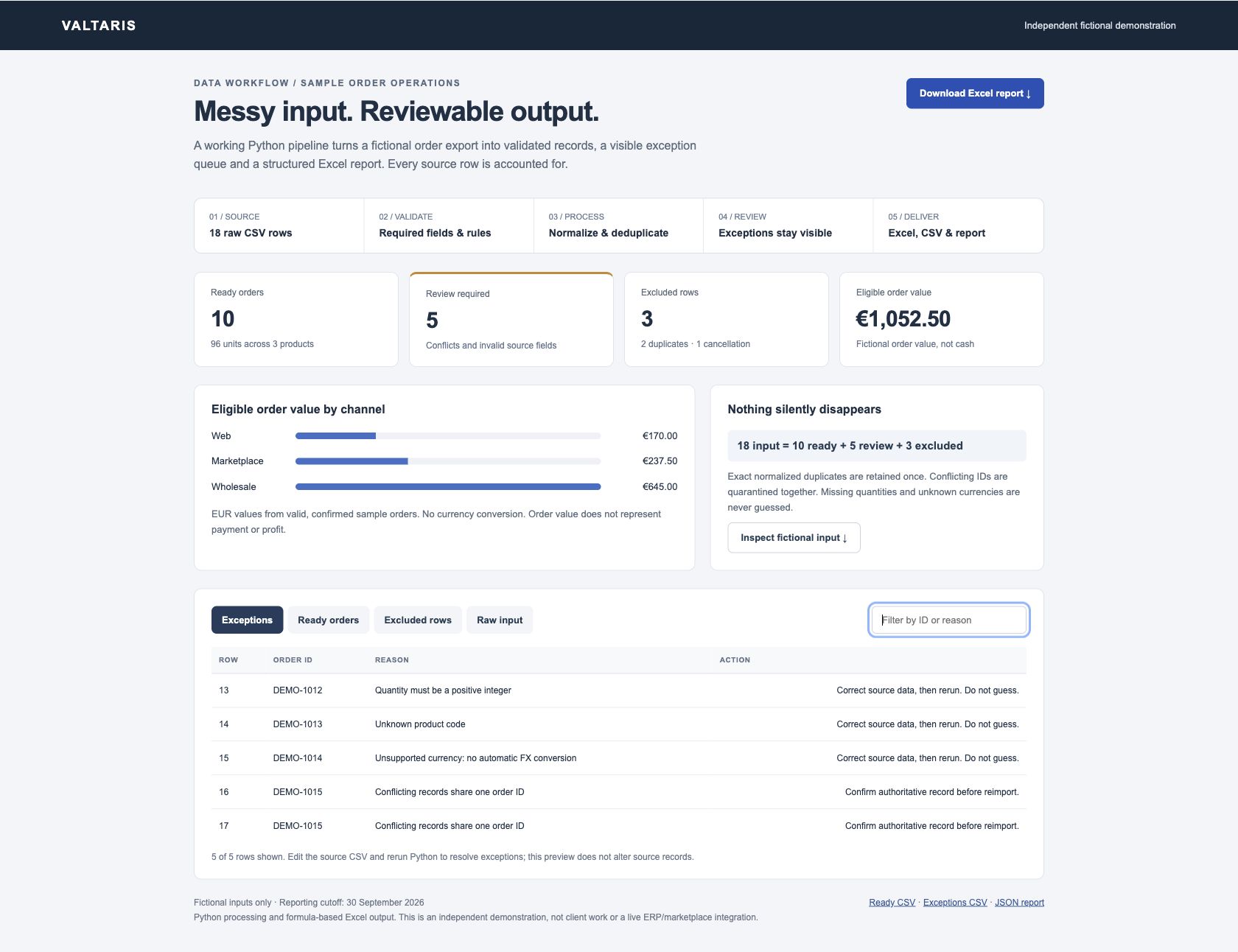Switch to the Exceptions tab
The width and height of the screenshot is (1238, 952).
point(247,620)
